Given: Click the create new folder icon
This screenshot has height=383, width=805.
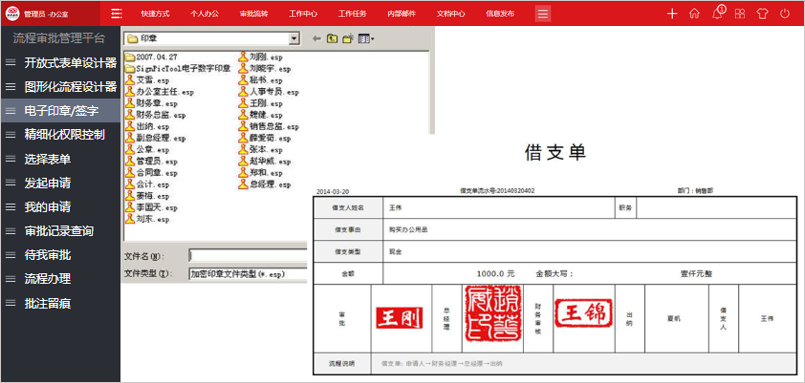Looking at the screenshot, I should point(349,39).
